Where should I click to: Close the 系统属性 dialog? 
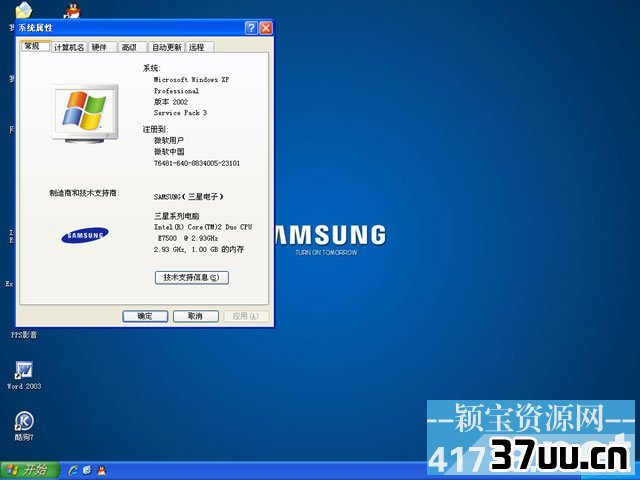266,28
